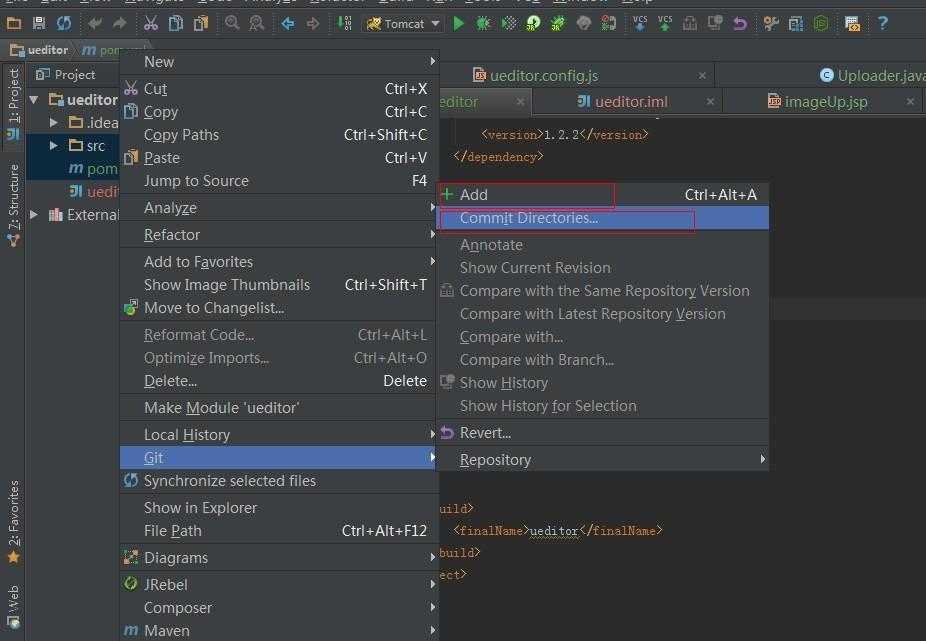
Task: Switch to the imageUp.jsp editor tab
Action: [x=825, y=101]
